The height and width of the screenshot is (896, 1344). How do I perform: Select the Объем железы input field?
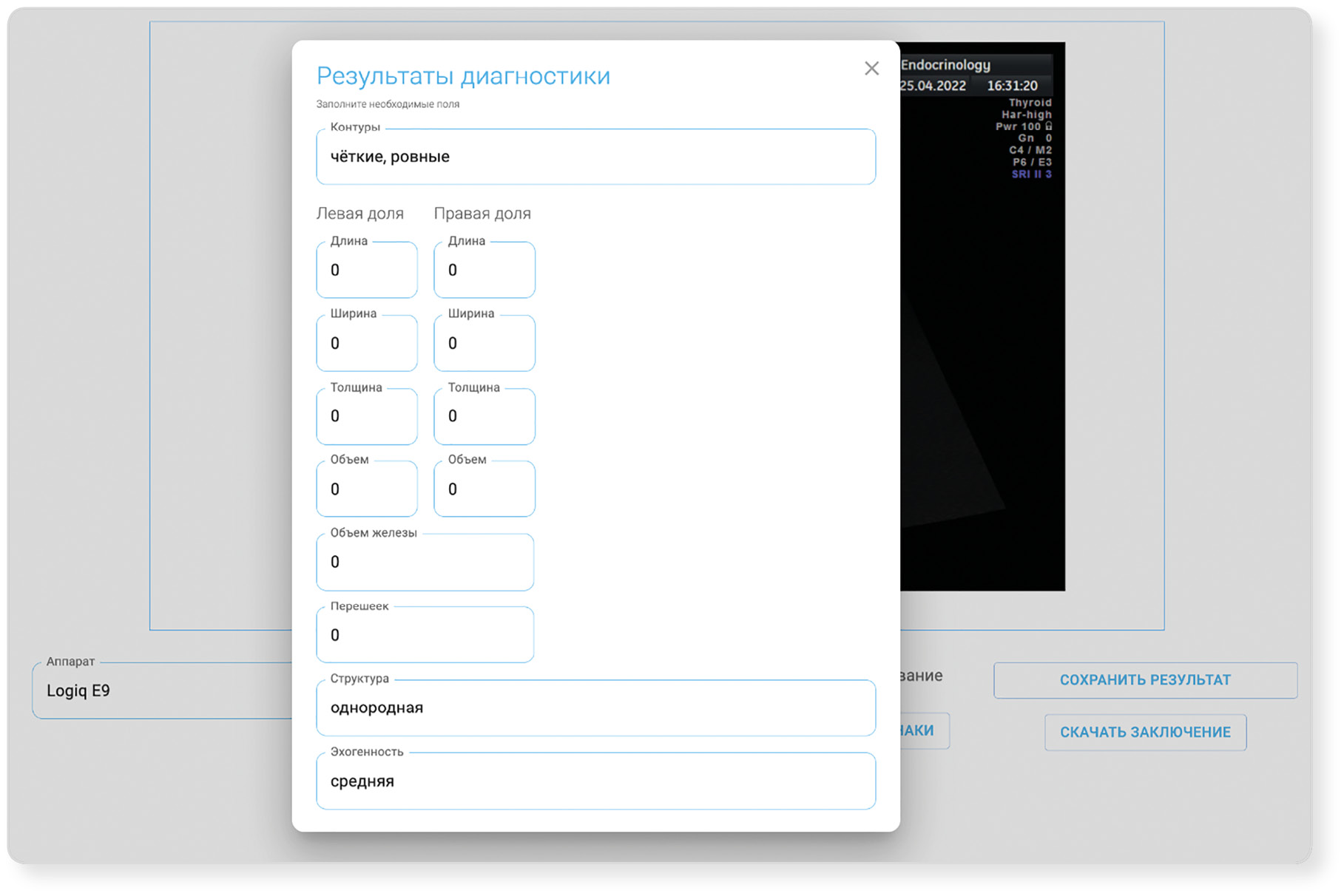pos(425,563)
